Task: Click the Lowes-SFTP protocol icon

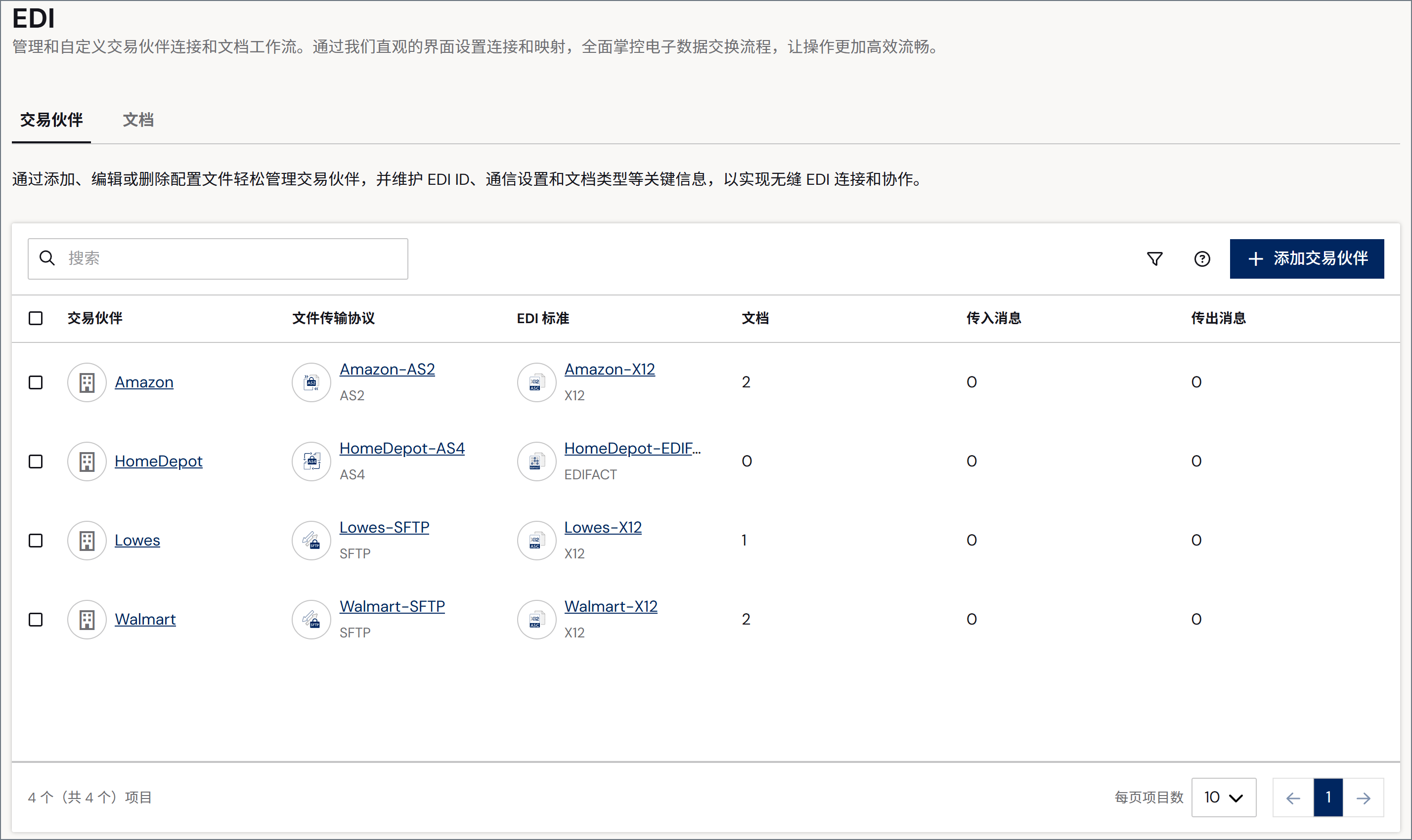Action: [x=311, y=541]
